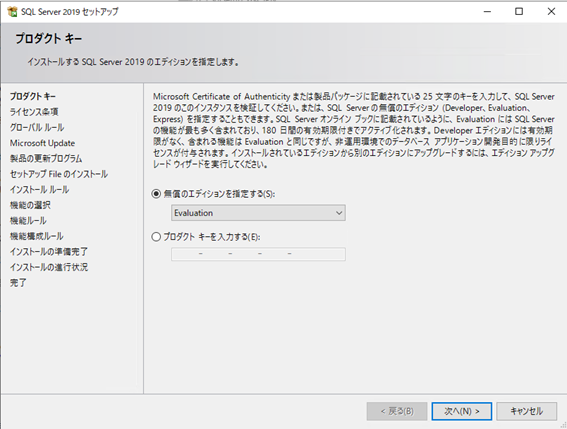Select 機能の選択 step in sidebar

click(30, 205)
